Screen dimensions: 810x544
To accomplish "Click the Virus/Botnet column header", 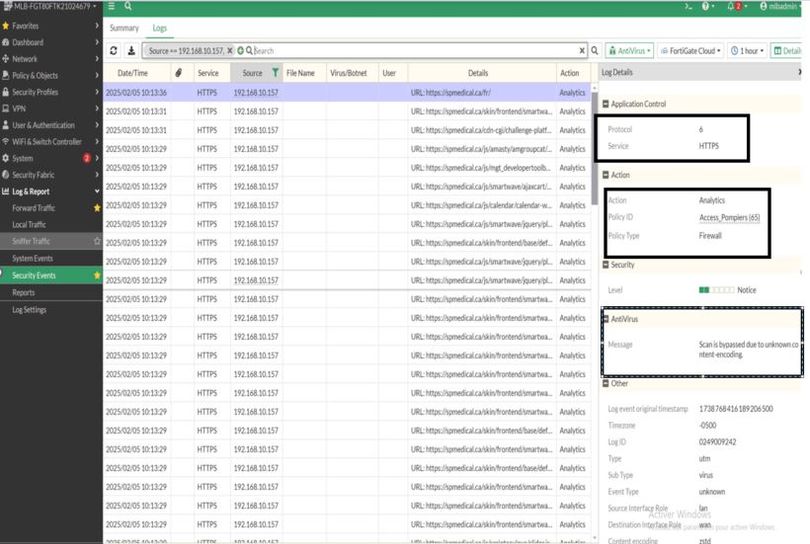I will [x=349, y=73].
